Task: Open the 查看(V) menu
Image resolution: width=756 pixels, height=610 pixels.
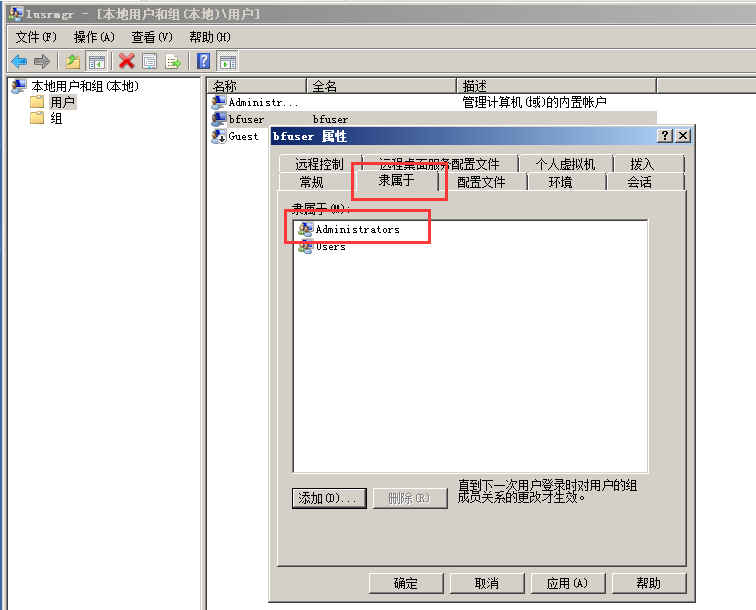Action: pos(152,37)
